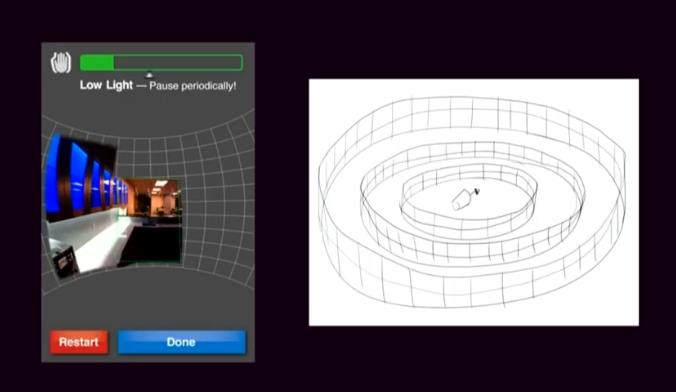
Task: Click the small marker below progress bar
Action: tap(149, 75)
